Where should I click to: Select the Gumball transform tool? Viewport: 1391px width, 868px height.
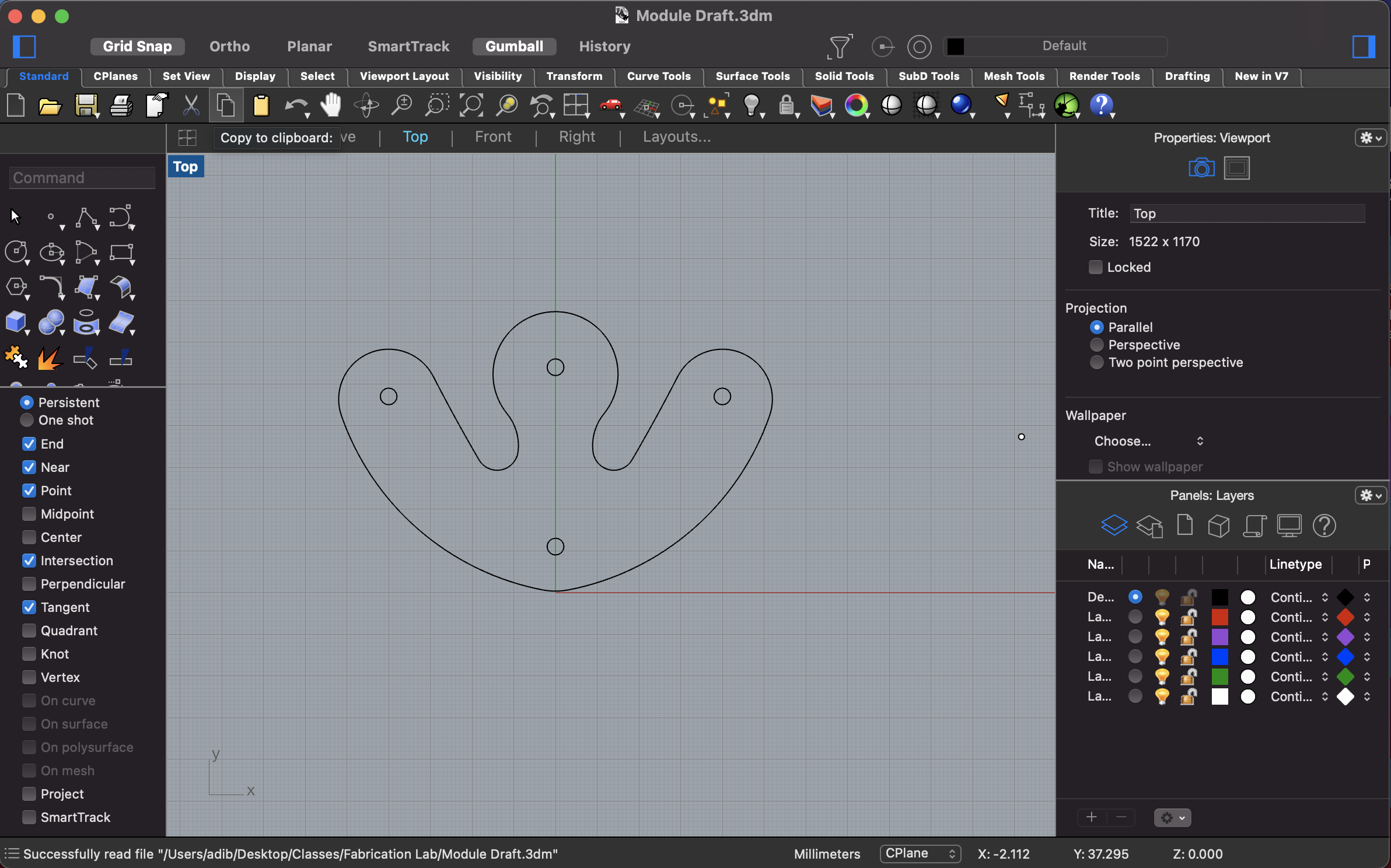[514, 45]
